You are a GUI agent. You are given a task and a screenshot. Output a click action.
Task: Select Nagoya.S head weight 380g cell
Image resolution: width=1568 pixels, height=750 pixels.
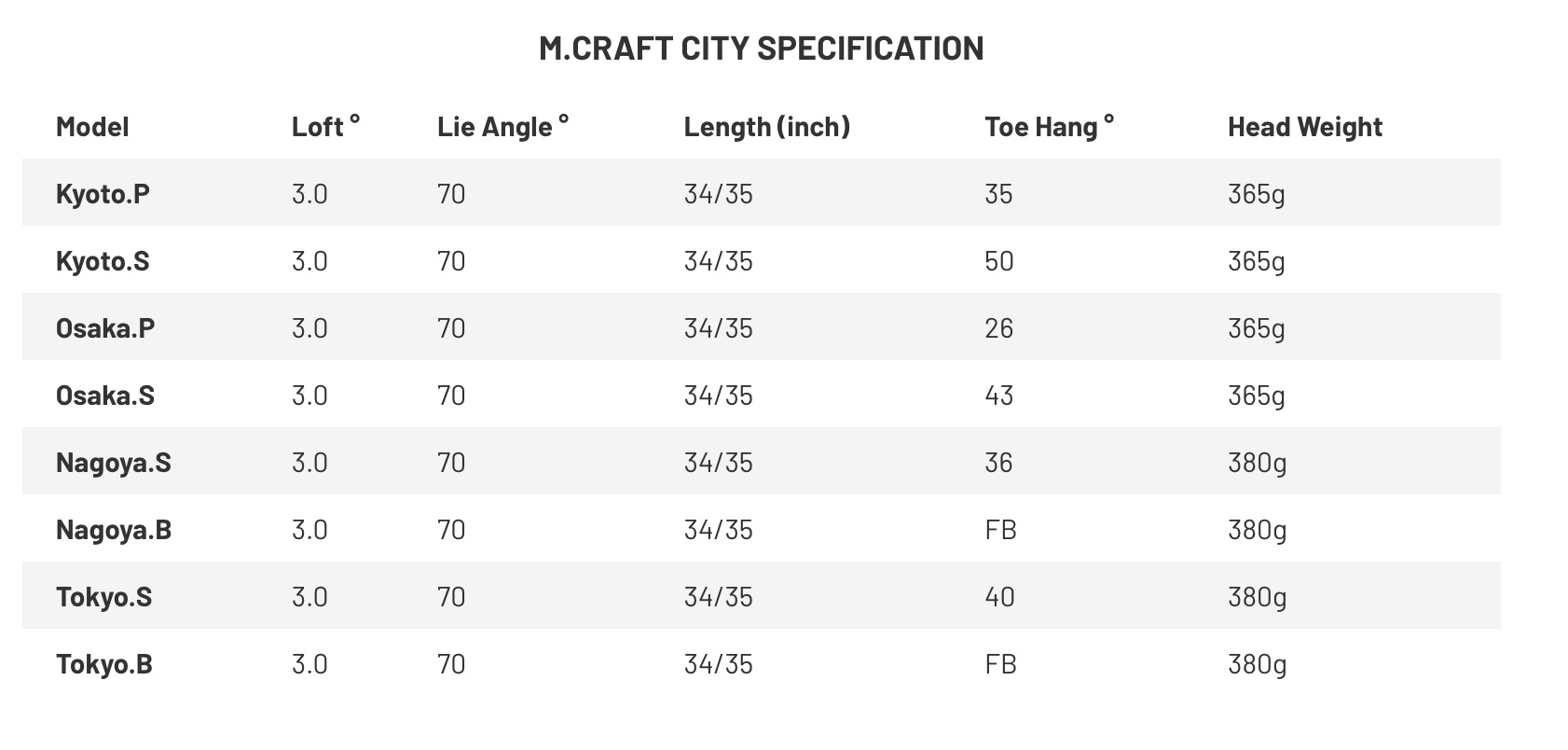pyautogui.click(x=1257, y=463)
